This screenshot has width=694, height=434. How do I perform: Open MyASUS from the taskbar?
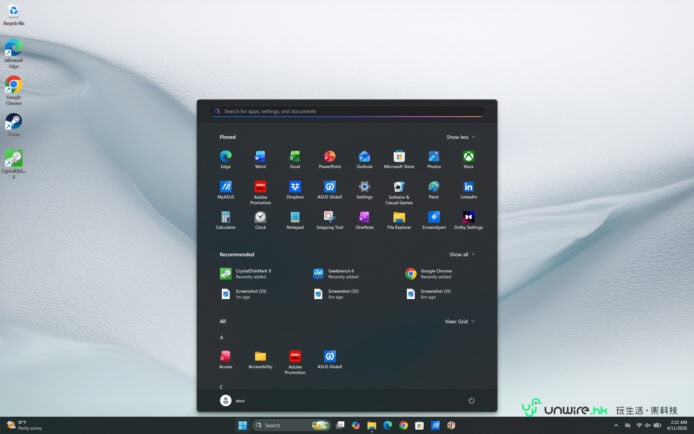pyautogui.click(x=436, y=425)
